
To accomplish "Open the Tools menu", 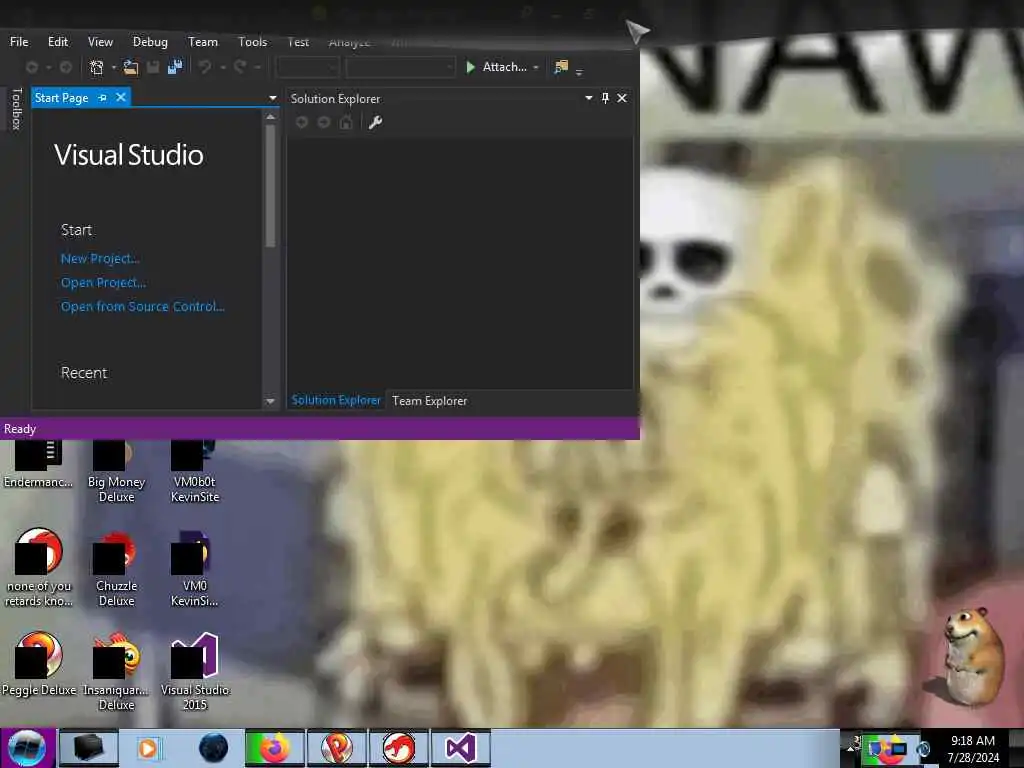I will click(x=253, y=42).
